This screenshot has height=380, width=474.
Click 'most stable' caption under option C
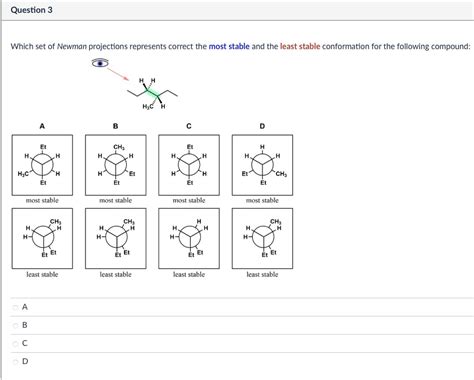189,200
